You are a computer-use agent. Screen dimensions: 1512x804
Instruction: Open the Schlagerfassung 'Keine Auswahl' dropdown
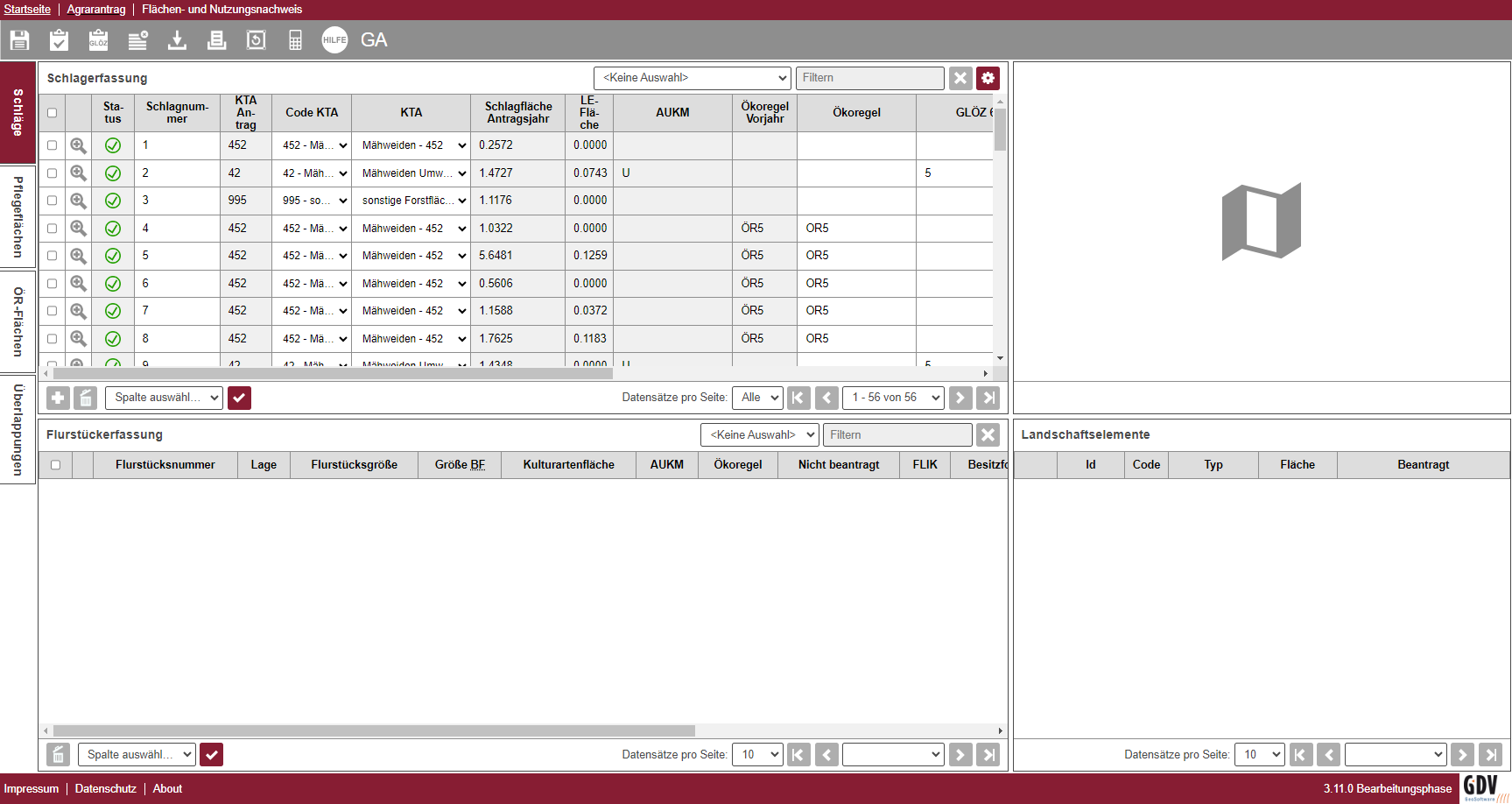click(x=692, y=78)
